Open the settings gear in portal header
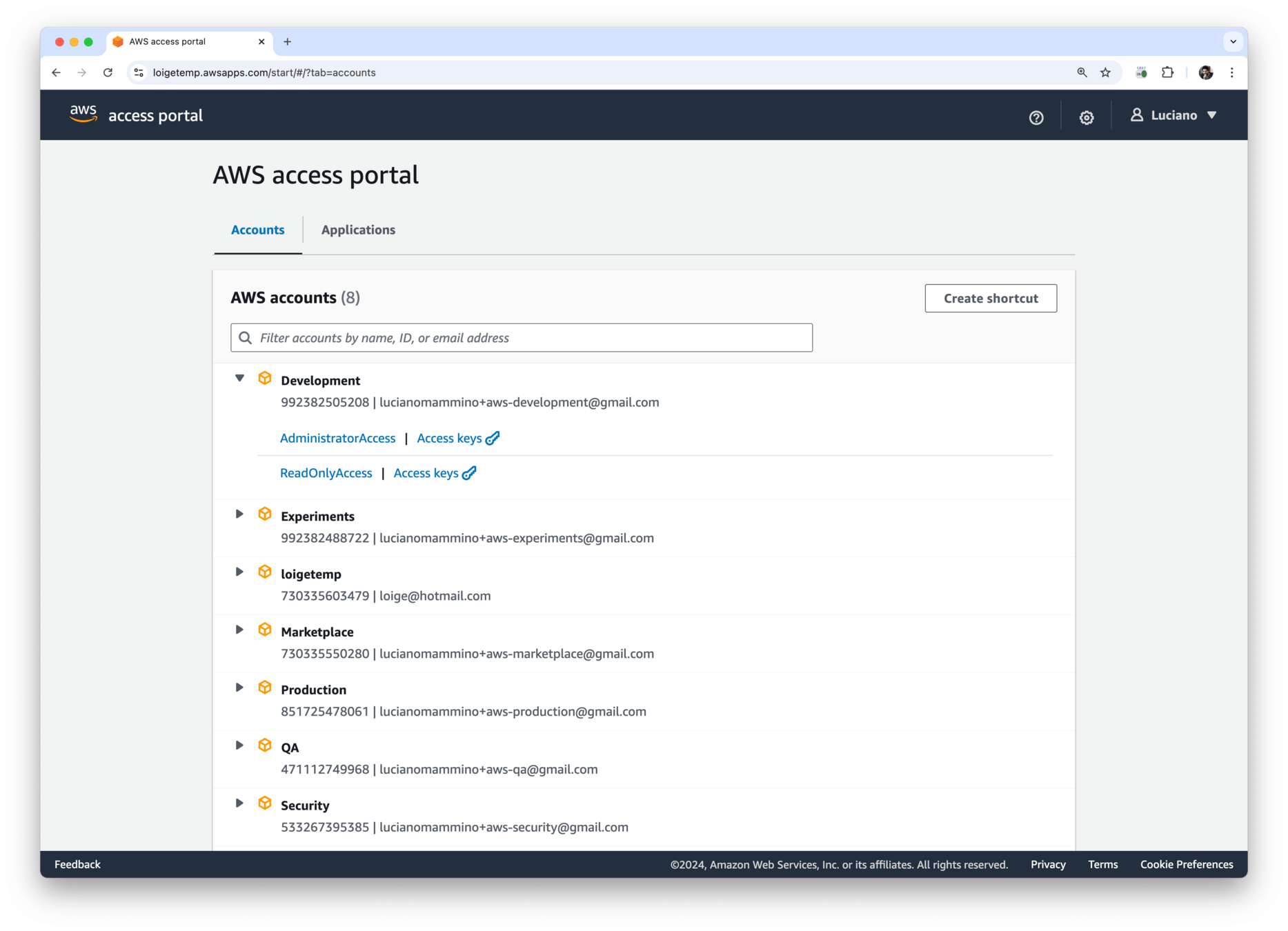Image resolution: width=1288 pixels, height=931 pixels. coord(1086,117)
